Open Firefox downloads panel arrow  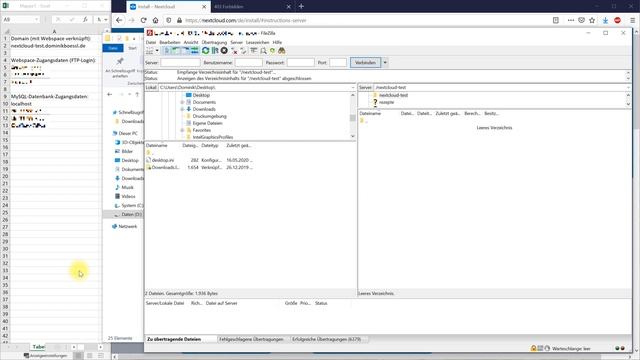[605, 20]
